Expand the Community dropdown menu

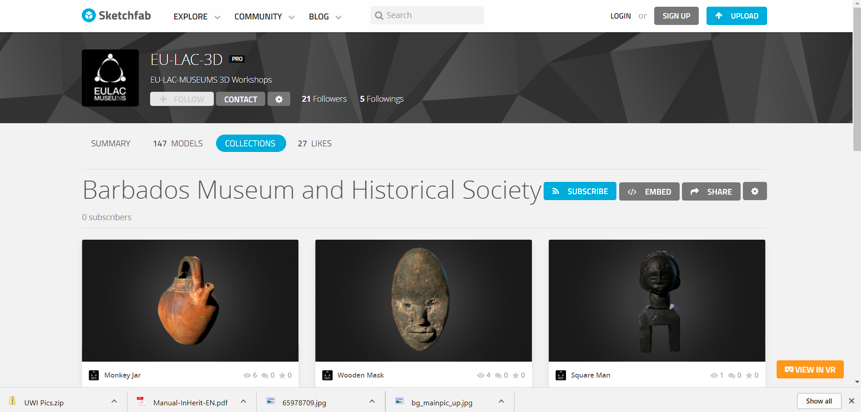264,16
